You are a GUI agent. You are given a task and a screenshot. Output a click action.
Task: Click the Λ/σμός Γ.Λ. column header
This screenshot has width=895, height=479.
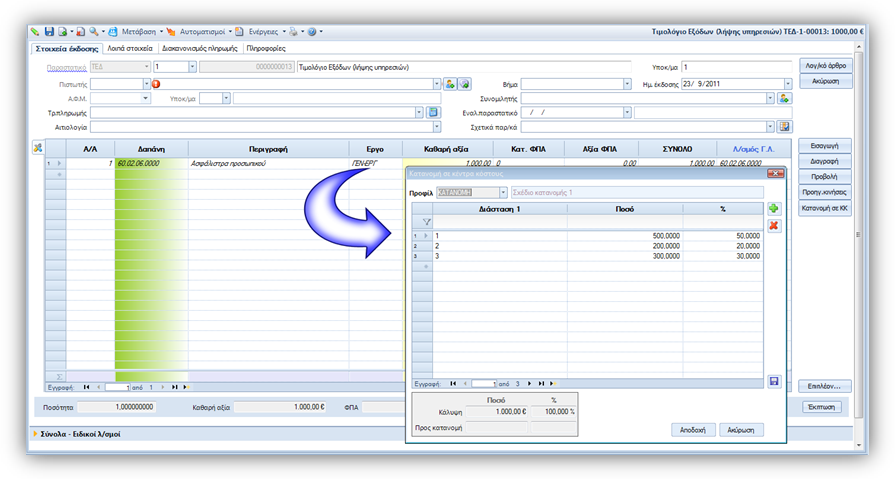(x=753, y=149)
